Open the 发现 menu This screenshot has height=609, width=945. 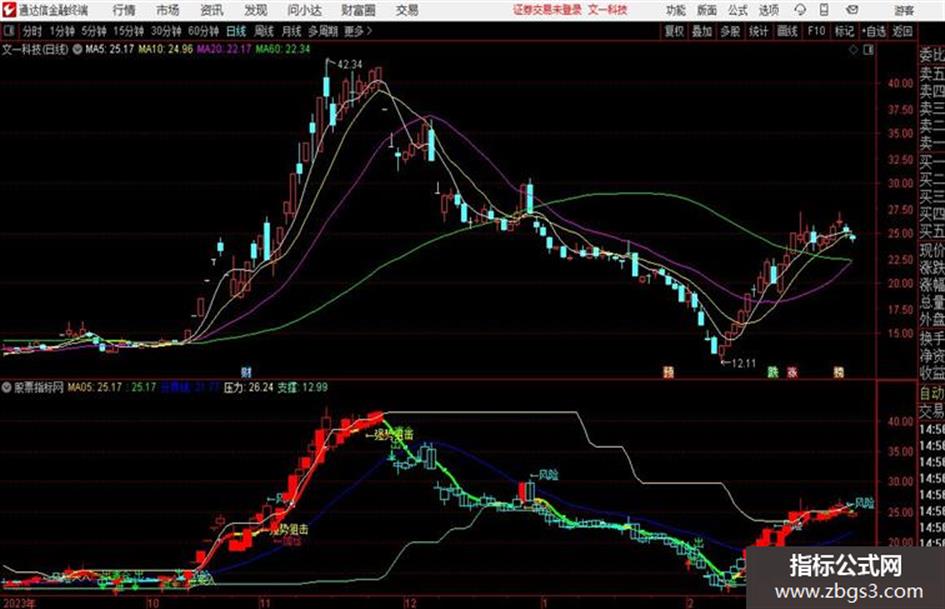coord(256,10)
